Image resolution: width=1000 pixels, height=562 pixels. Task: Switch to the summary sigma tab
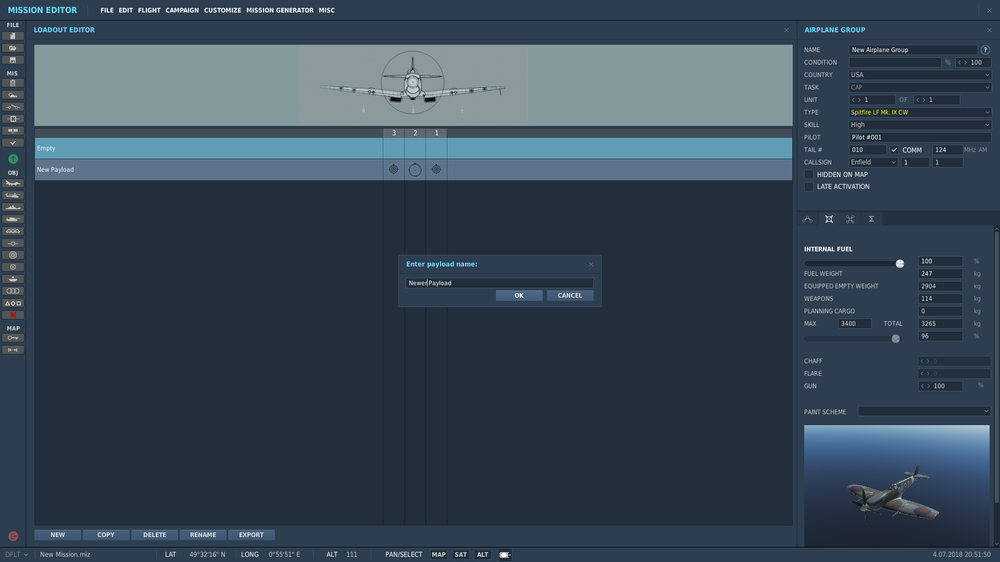click(x=871, y=219)
